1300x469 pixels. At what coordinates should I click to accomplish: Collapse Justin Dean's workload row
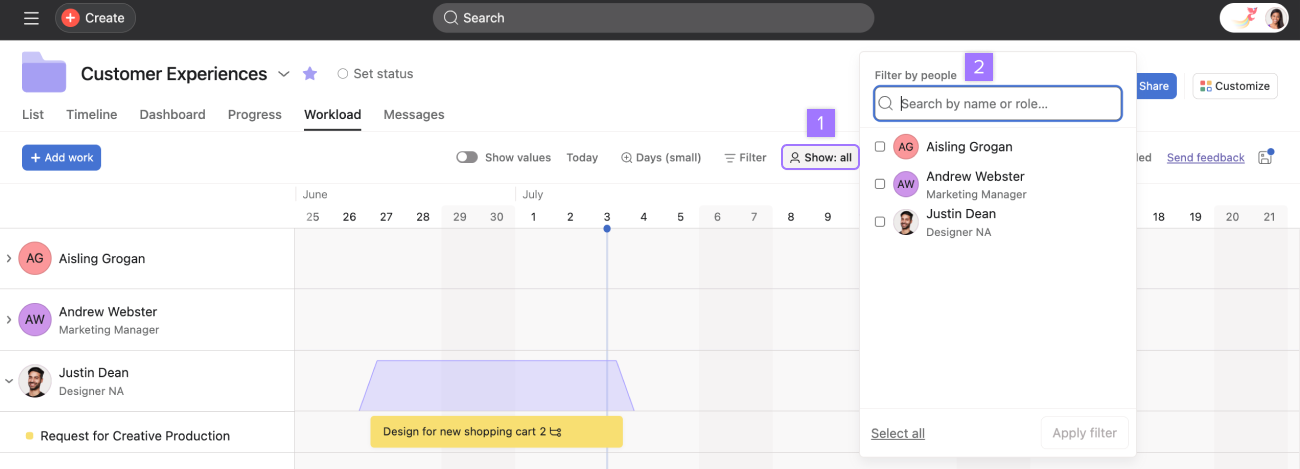pos(9,381)
